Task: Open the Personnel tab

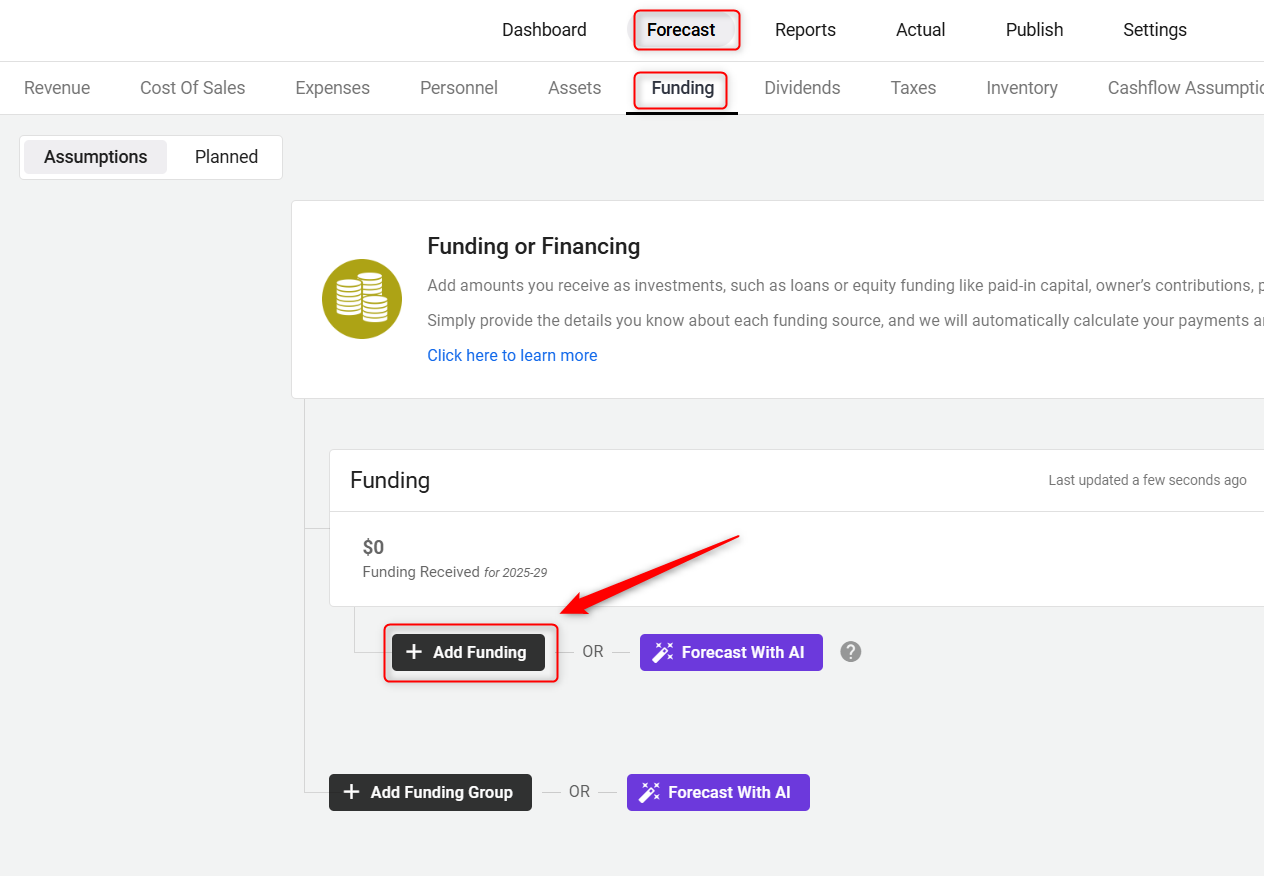Action: [459, 88]
